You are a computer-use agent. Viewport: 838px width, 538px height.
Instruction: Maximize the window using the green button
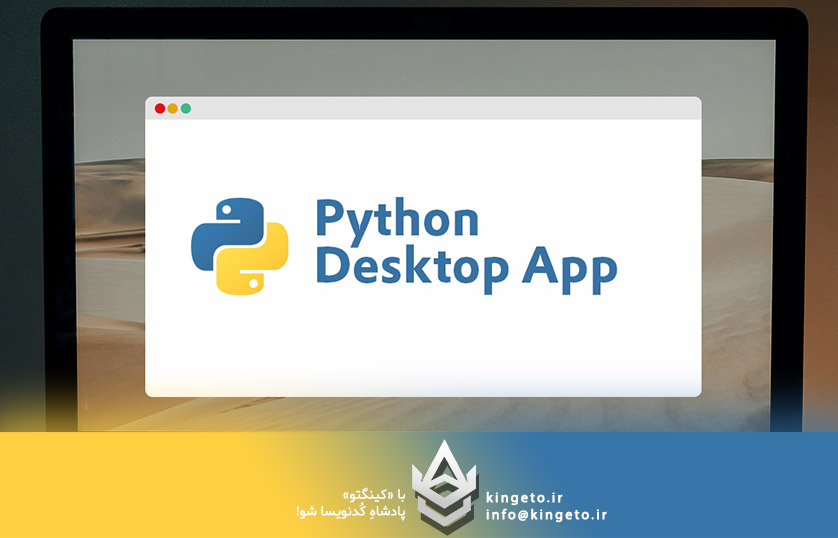(185, 108)
